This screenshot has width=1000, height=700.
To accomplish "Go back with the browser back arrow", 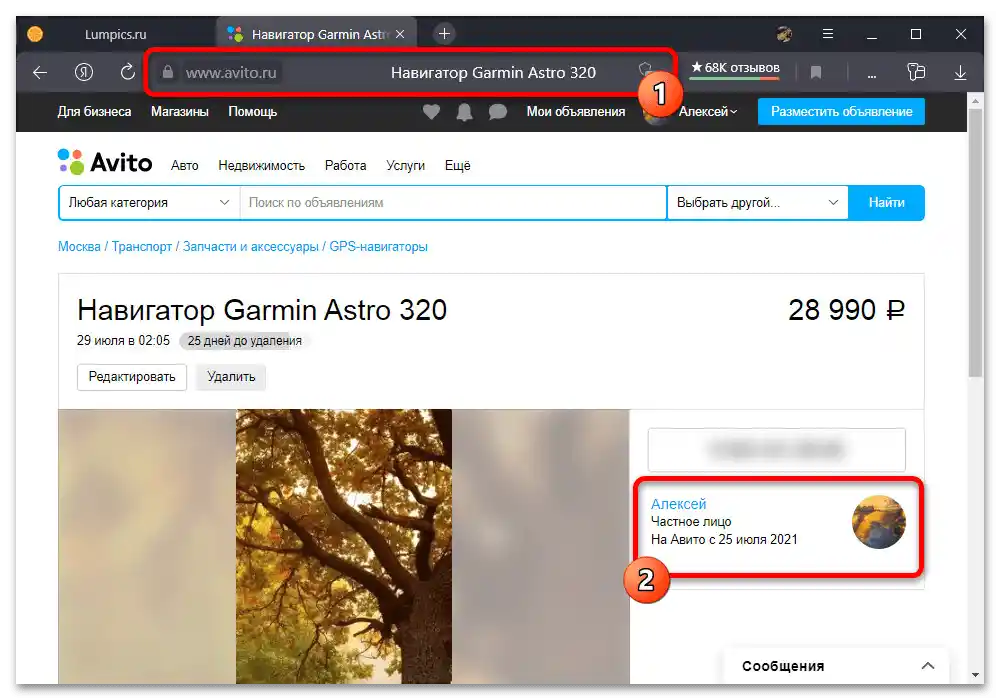I will [40, 73].
